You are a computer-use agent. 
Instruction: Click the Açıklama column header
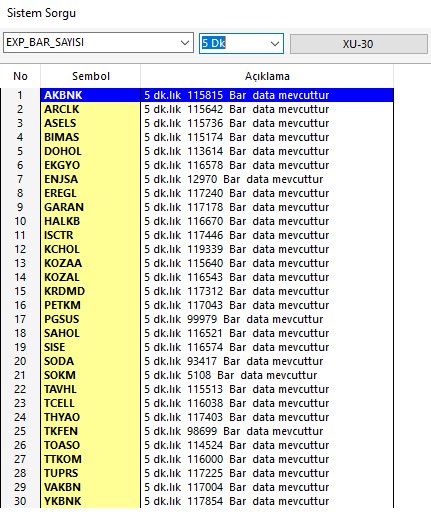(x=267, y=76)
